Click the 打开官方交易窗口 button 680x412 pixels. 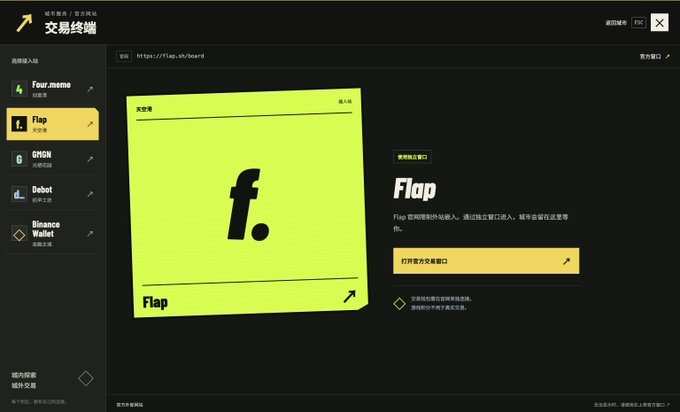tap(486, 261)
